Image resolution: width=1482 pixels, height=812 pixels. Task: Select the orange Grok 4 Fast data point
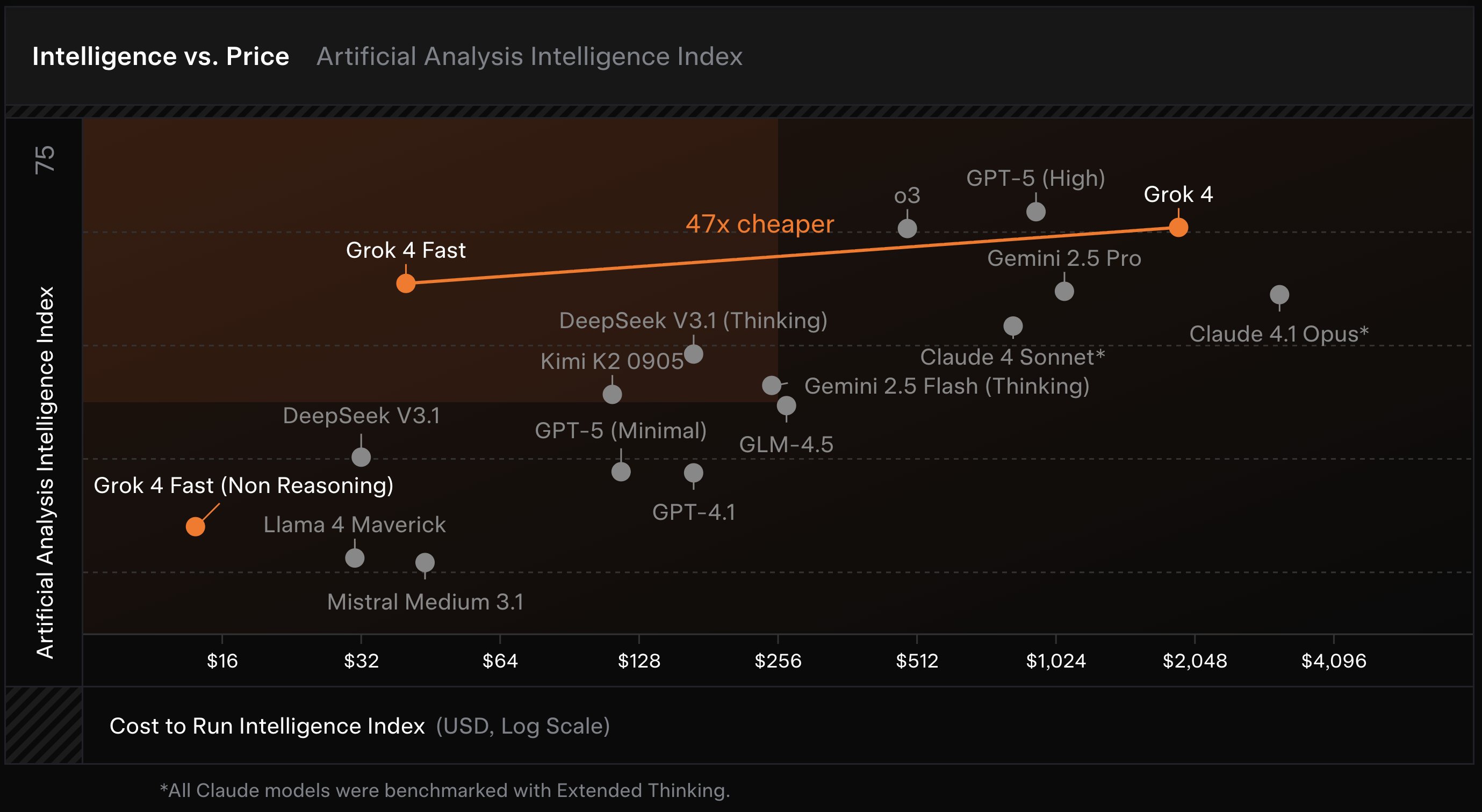click(x=406, y=283)
